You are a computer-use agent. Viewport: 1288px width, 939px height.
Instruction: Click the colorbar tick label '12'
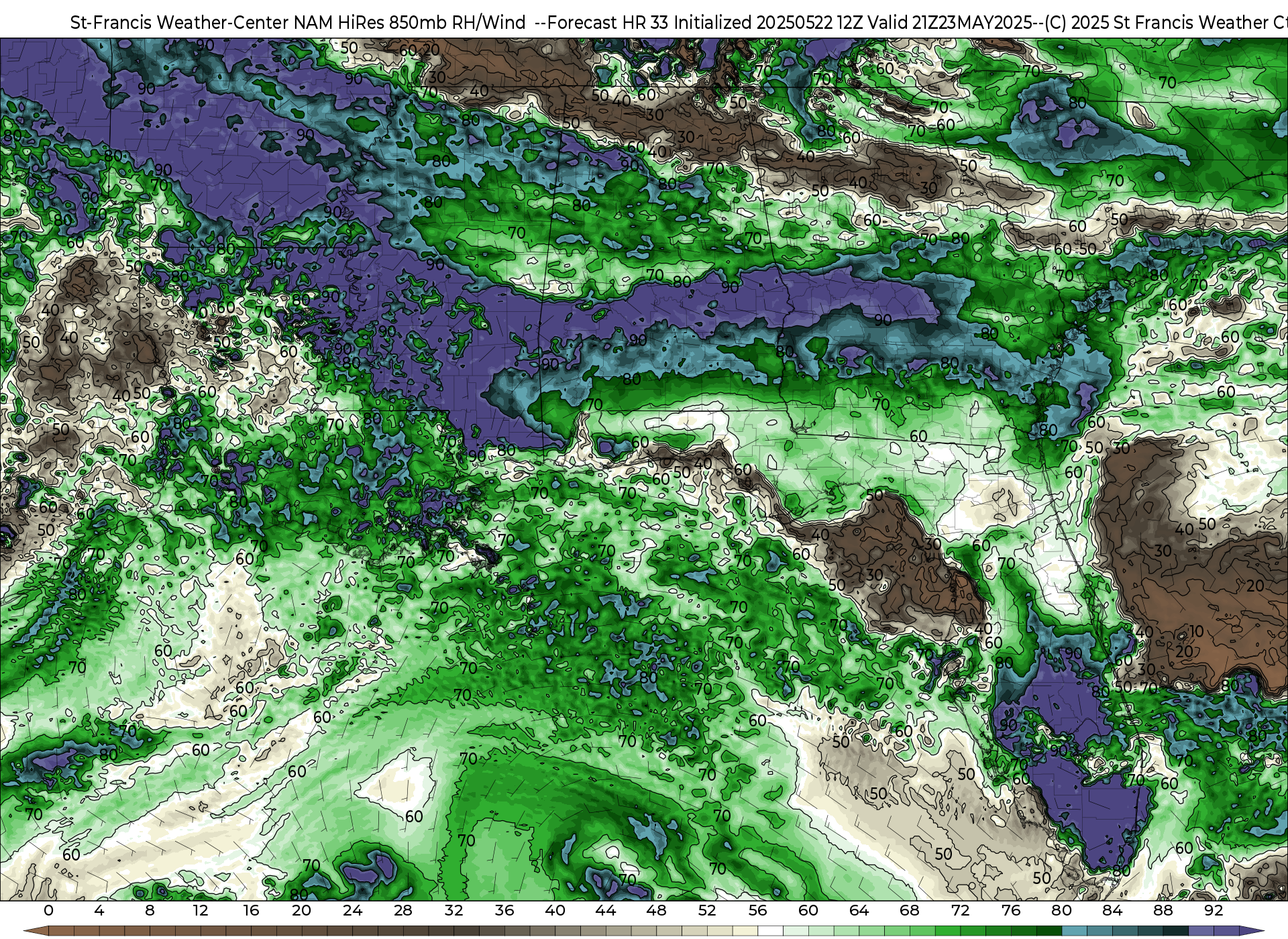201,910
